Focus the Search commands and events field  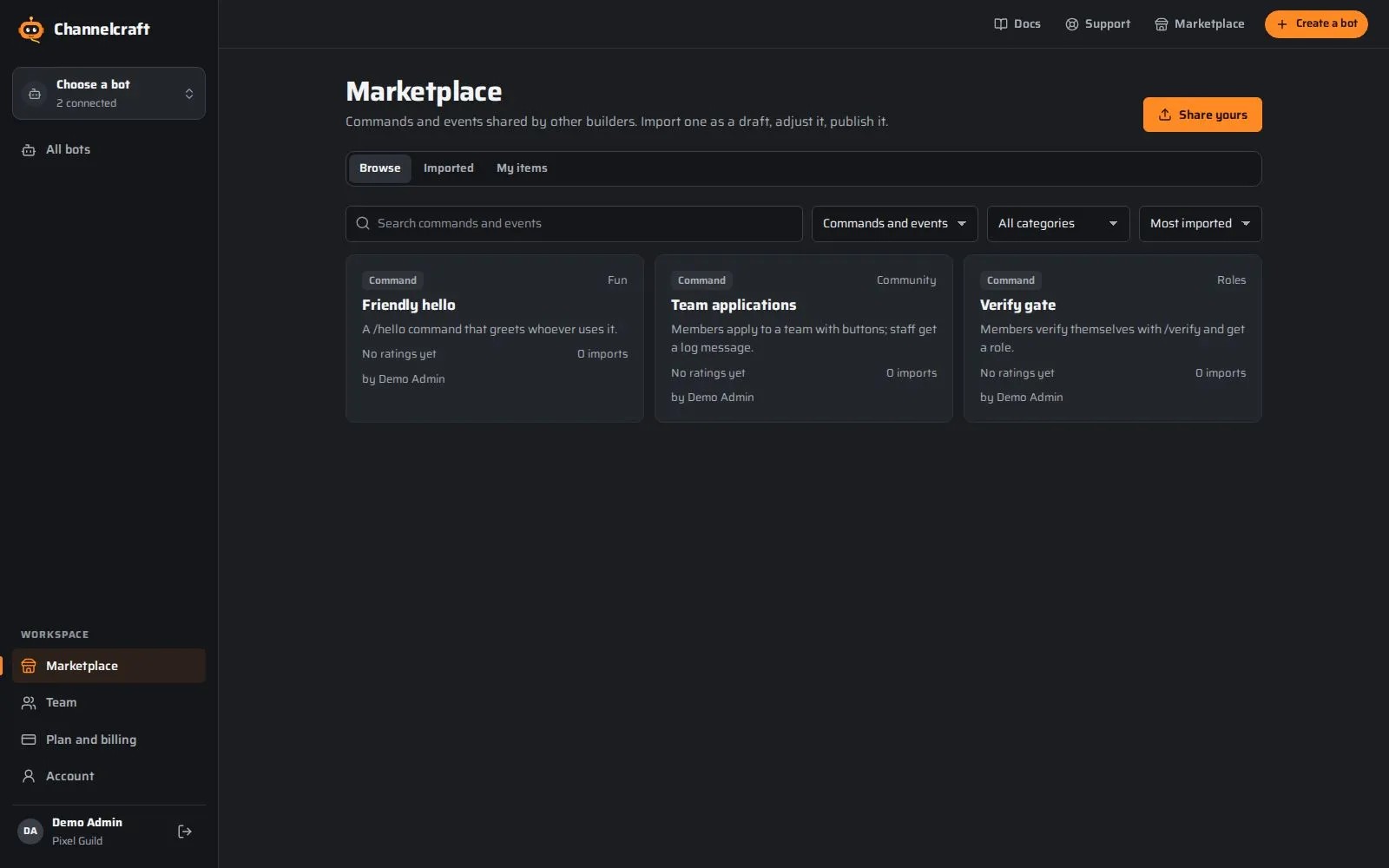point(574,223)
